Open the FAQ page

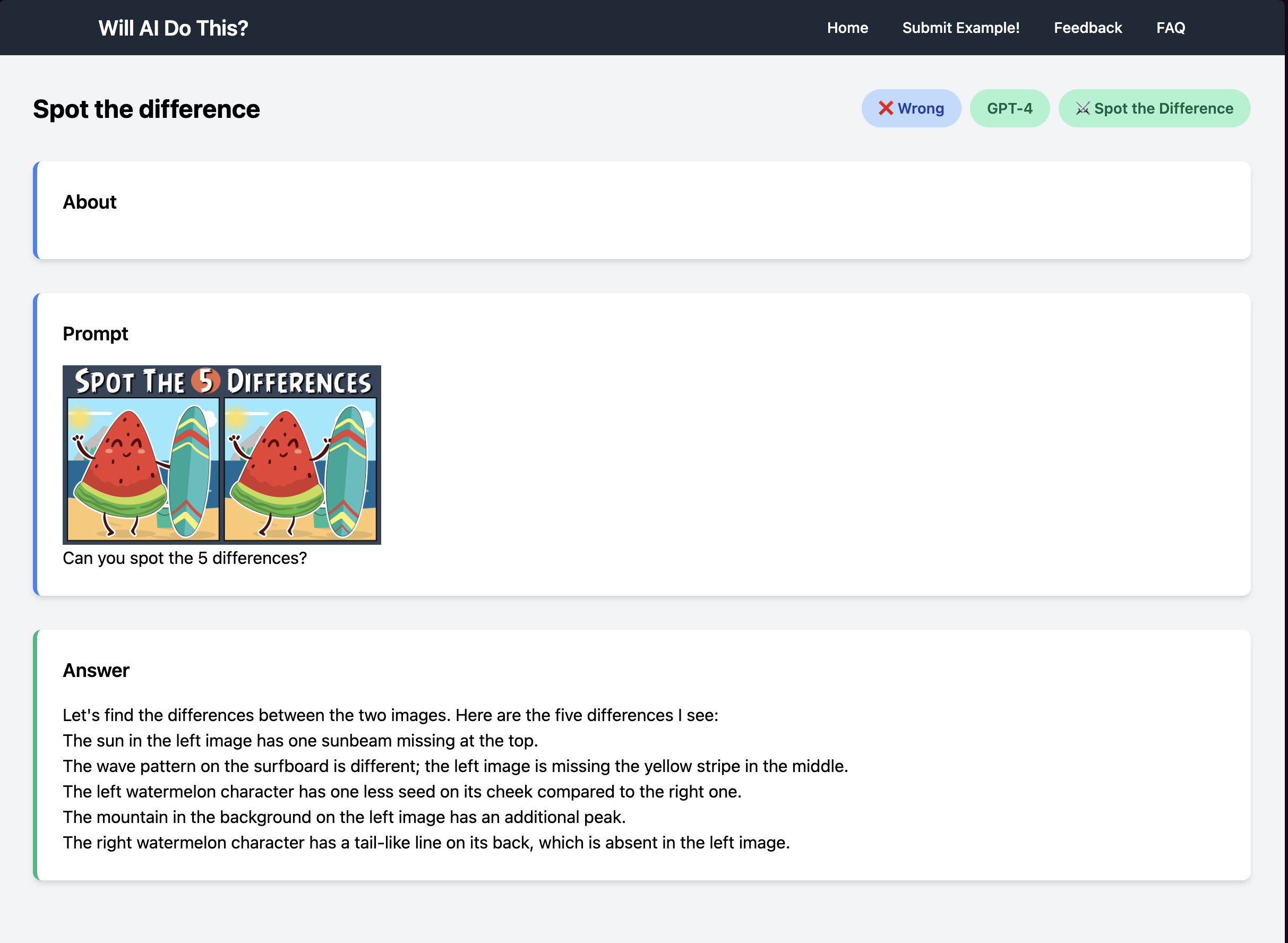(1170, 28)
